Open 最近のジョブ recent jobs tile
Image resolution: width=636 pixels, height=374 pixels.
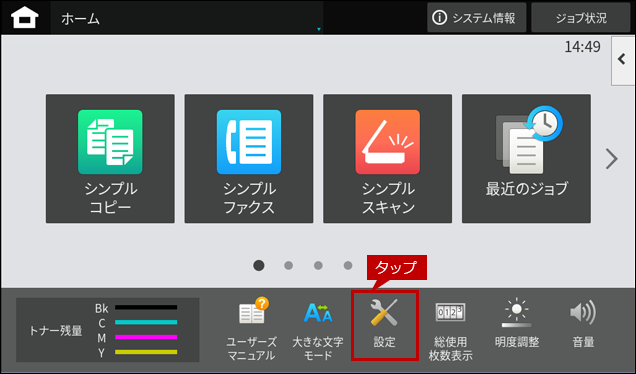(526, 159)
